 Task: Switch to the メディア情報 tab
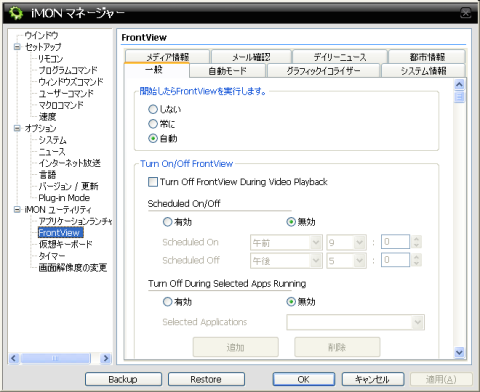(x=167, y=57)
